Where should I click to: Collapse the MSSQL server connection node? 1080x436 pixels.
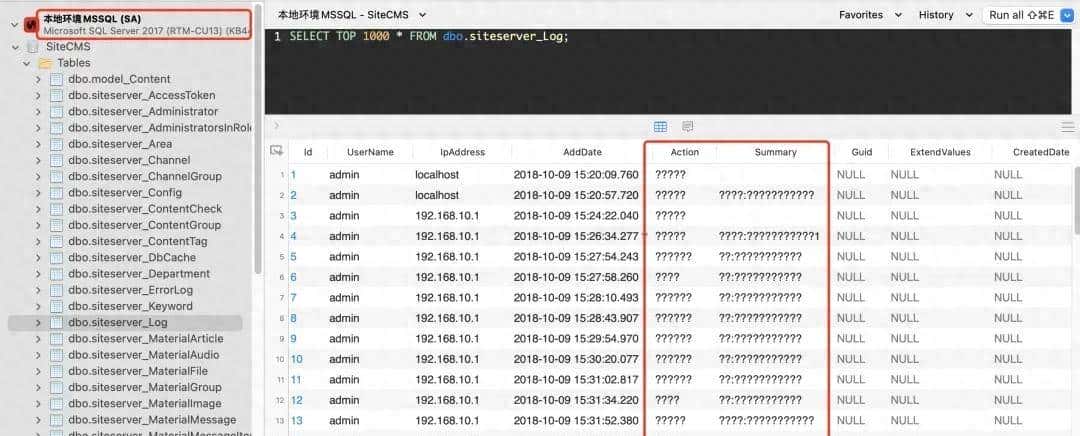pyautogui.click(x=14, y=25)
